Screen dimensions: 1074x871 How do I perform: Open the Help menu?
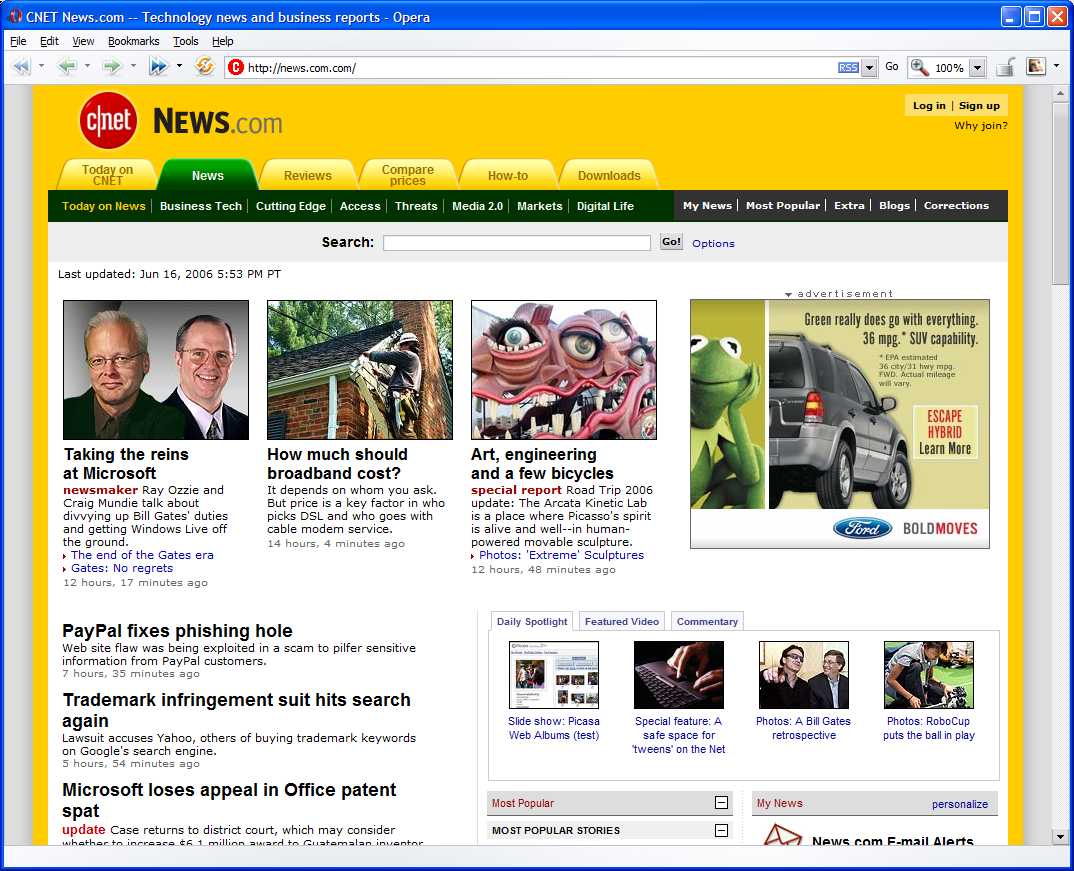223,41
